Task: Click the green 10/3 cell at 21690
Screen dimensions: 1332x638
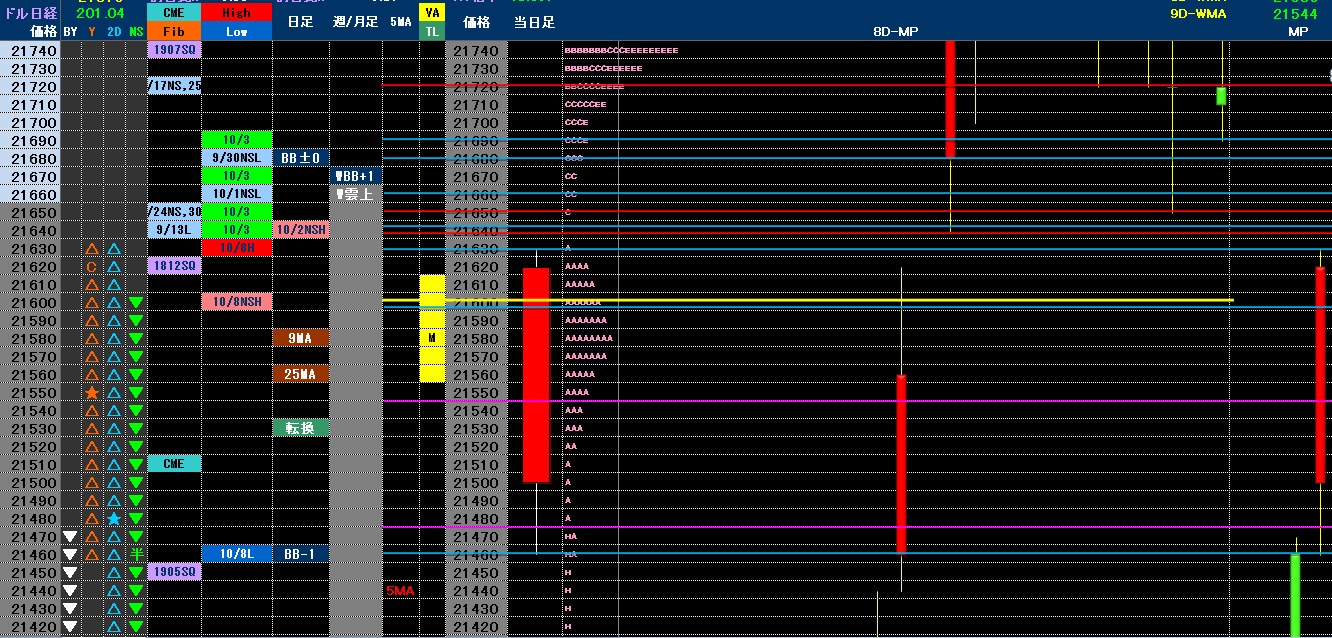Action: click(x=237, y=140)
